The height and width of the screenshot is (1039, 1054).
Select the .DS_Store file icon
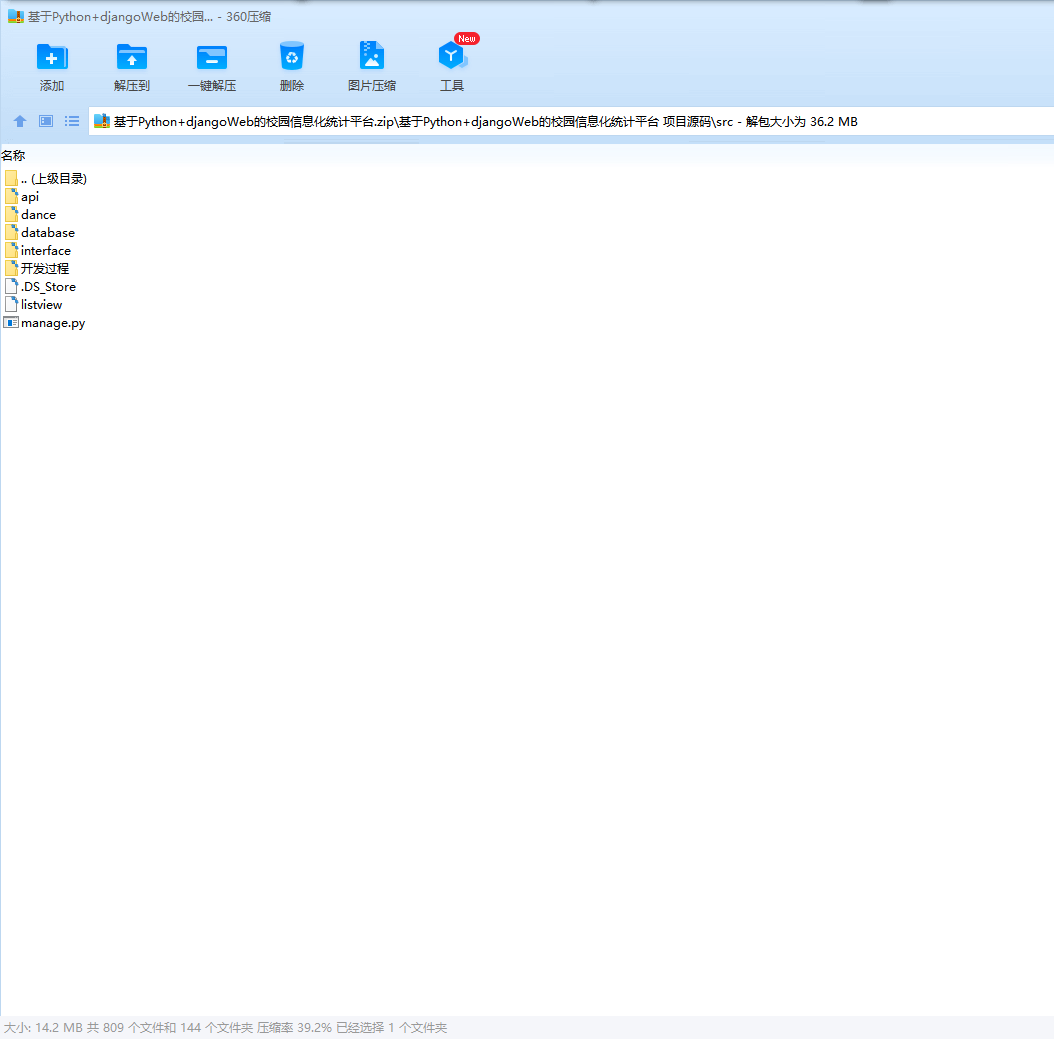click(x=11, y=286)
